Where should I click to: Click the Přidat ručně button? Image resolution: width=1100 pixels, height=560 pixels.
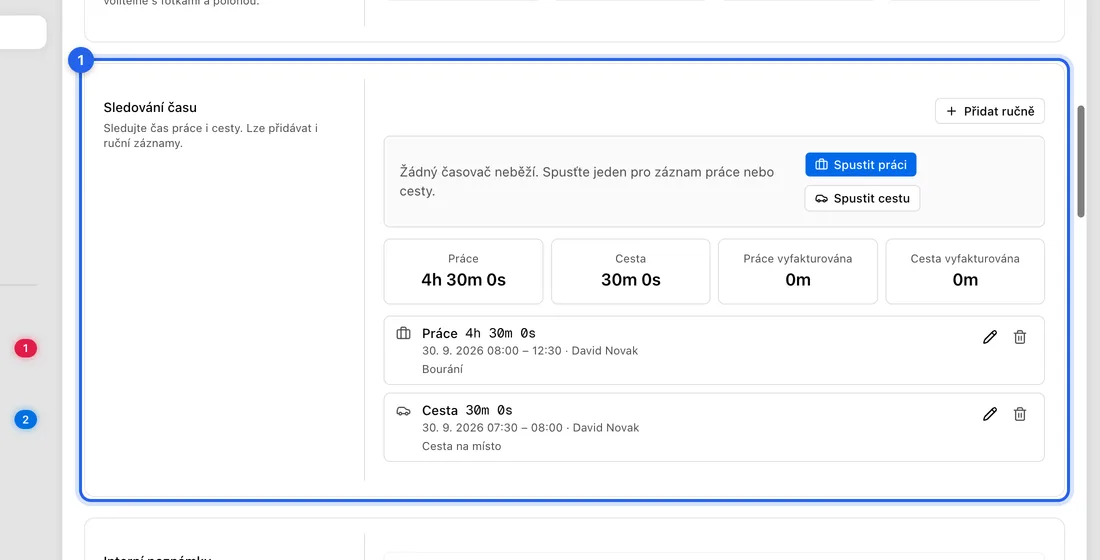click(990, 111)
